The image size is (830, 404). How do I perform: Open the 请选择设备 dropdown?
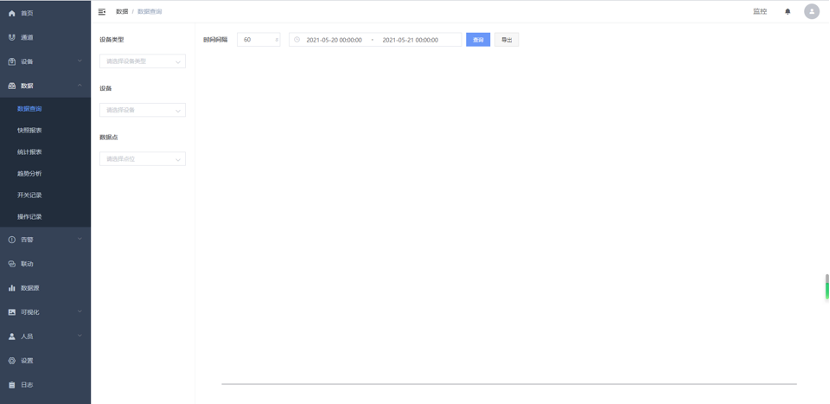click(x=142, y=110)
